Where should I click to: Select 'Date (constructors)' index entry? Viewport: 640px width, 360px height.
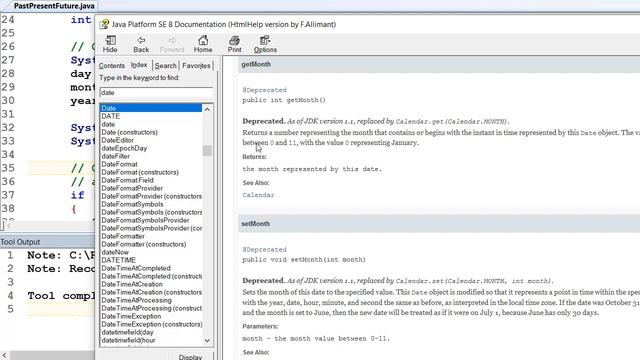pyautogui.click(x=129, y=132)
